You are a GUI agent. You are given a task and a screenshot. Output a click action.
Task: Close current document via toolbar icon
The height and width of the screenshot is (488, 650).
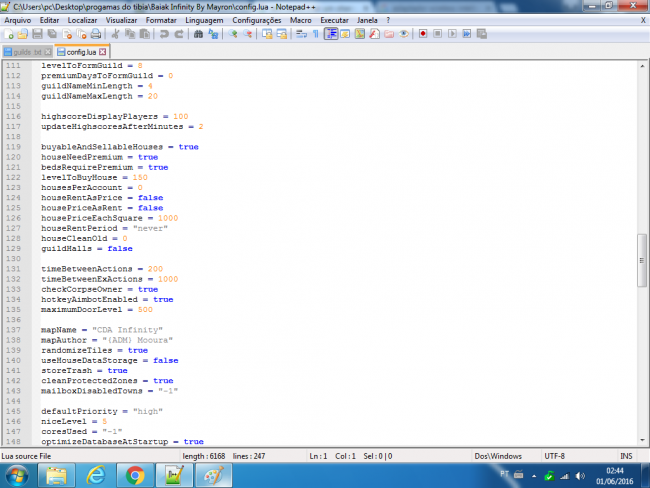(x=67, y=34)
